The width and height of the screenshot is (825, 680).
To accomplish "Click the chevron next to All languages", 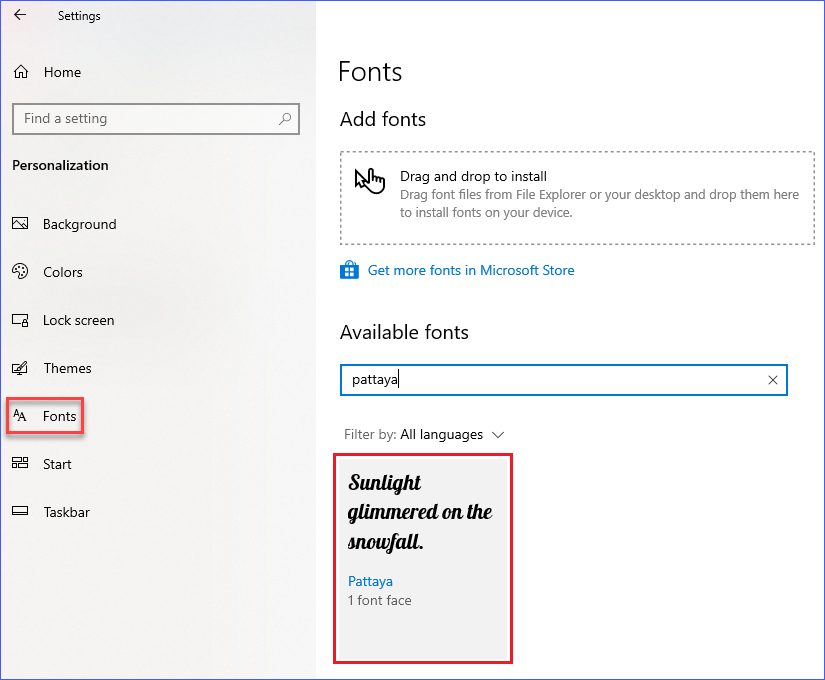I will click(x=498, y=435).
